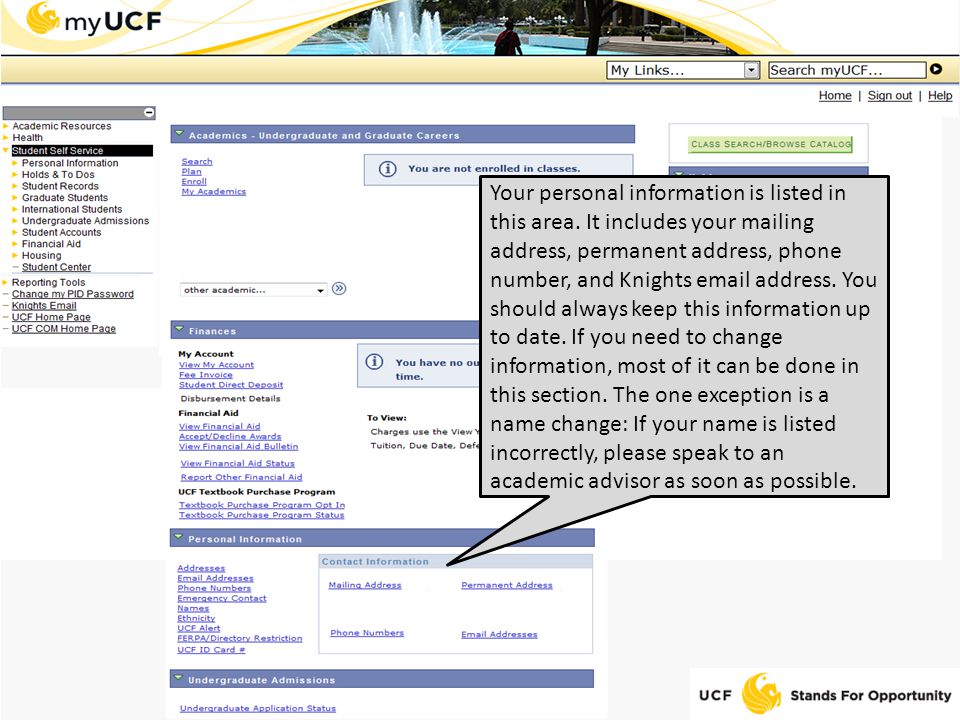Viewport: 960px width, 720px height.
Task: Click the myUCF Pegasus logo
Action: pos(93,19)
